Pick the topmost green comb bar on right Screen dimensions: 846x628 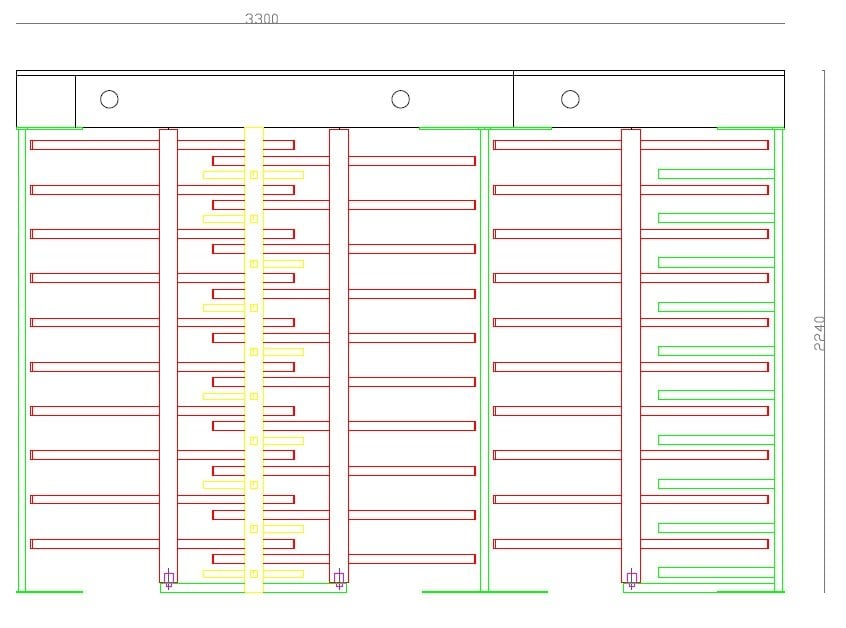(x=715, y=173)
